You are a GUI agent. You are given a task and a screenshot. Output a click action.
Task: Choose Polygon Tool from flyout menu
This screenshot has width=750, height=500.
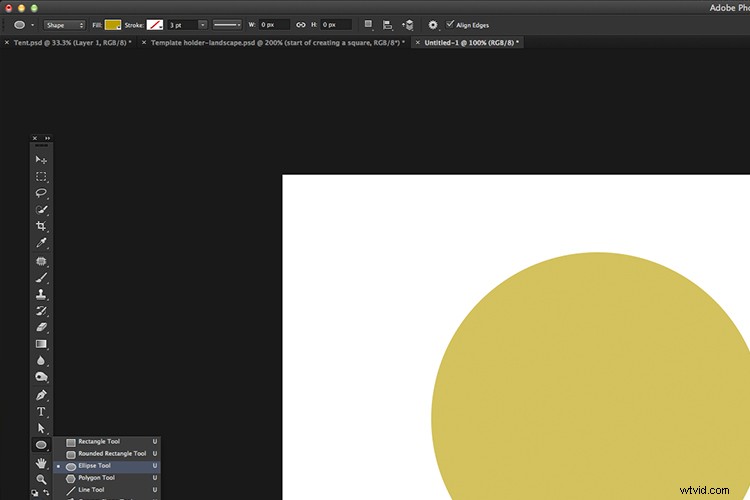click(x=107, y=478)
